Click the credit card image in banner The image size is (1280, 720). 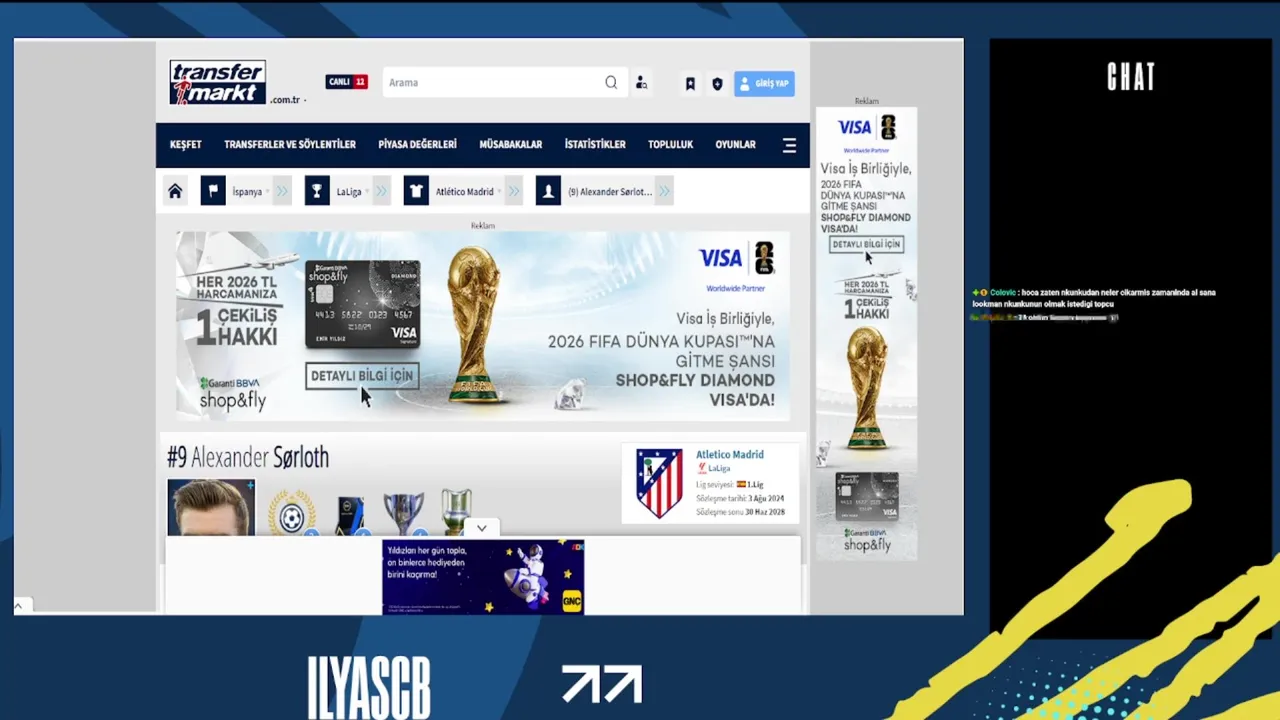(362, 304)
